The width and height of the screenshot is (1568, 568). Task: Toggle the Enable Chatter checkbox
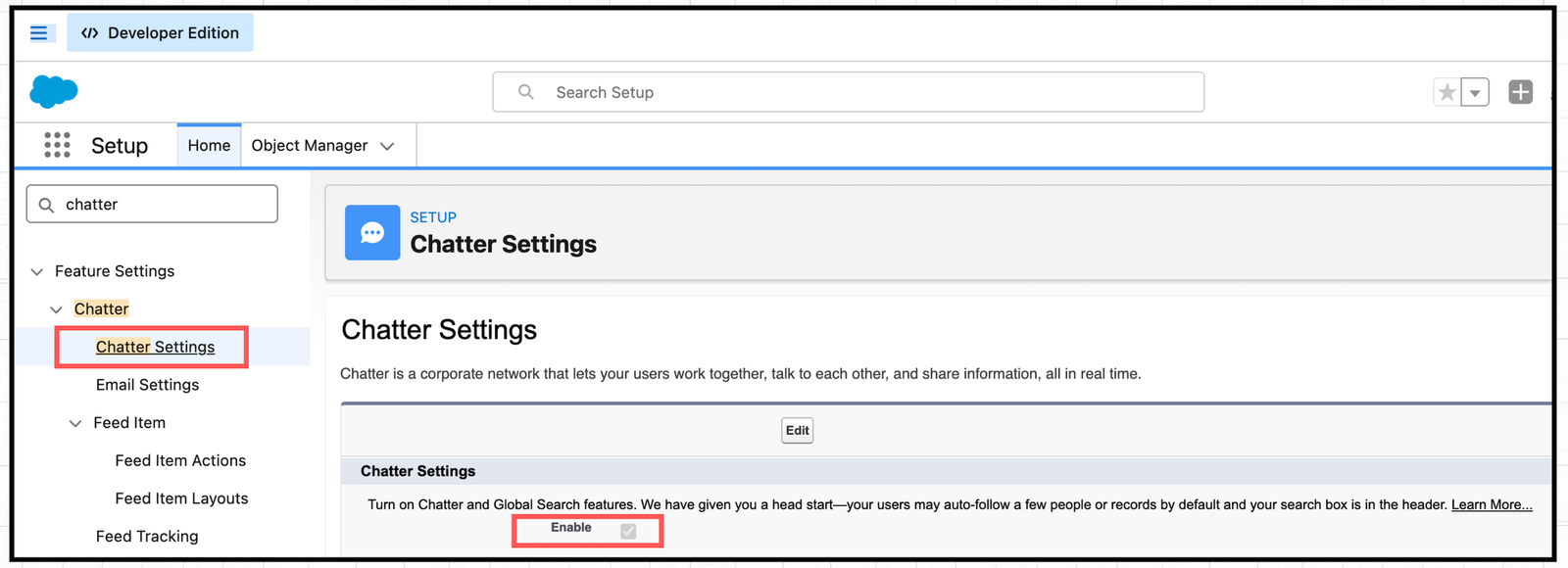coord(628,531)
